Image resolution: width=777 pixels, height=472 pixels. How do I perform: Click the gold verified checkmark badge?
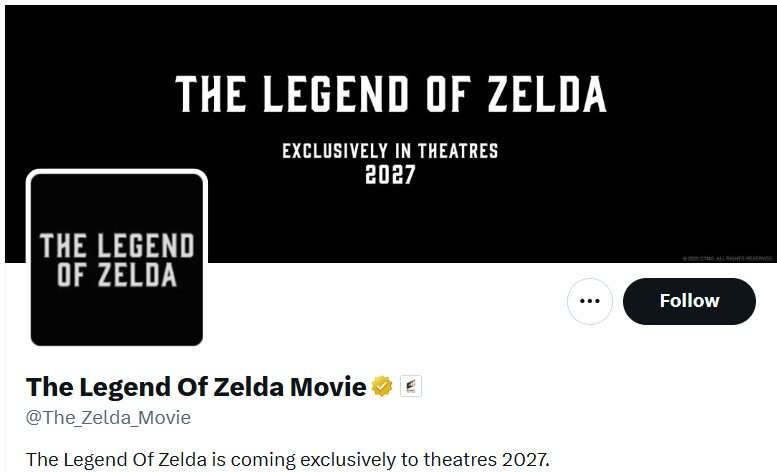pos(382,386)
